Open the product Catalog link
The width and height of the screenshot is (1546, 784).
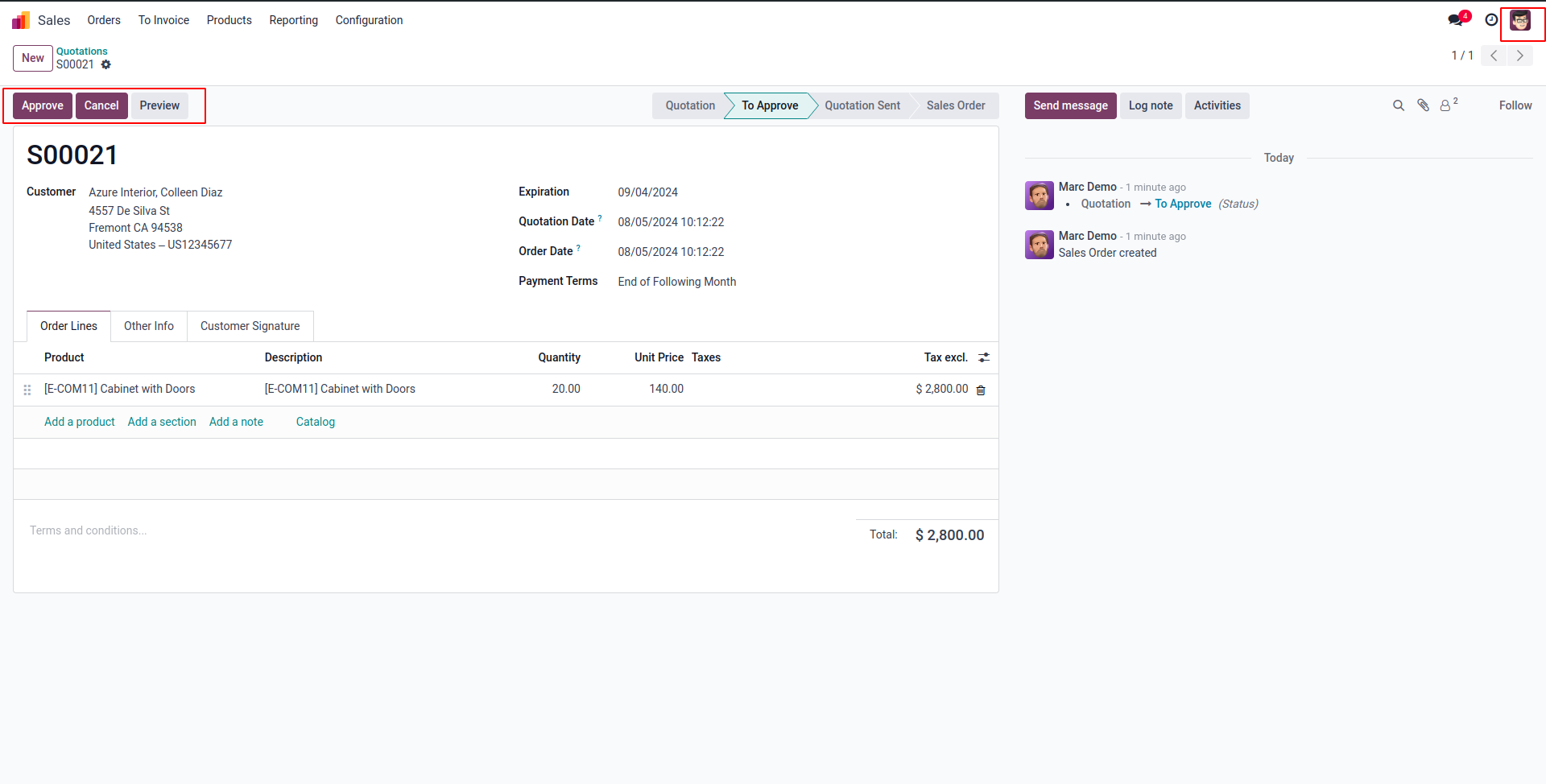pos(316,422)
